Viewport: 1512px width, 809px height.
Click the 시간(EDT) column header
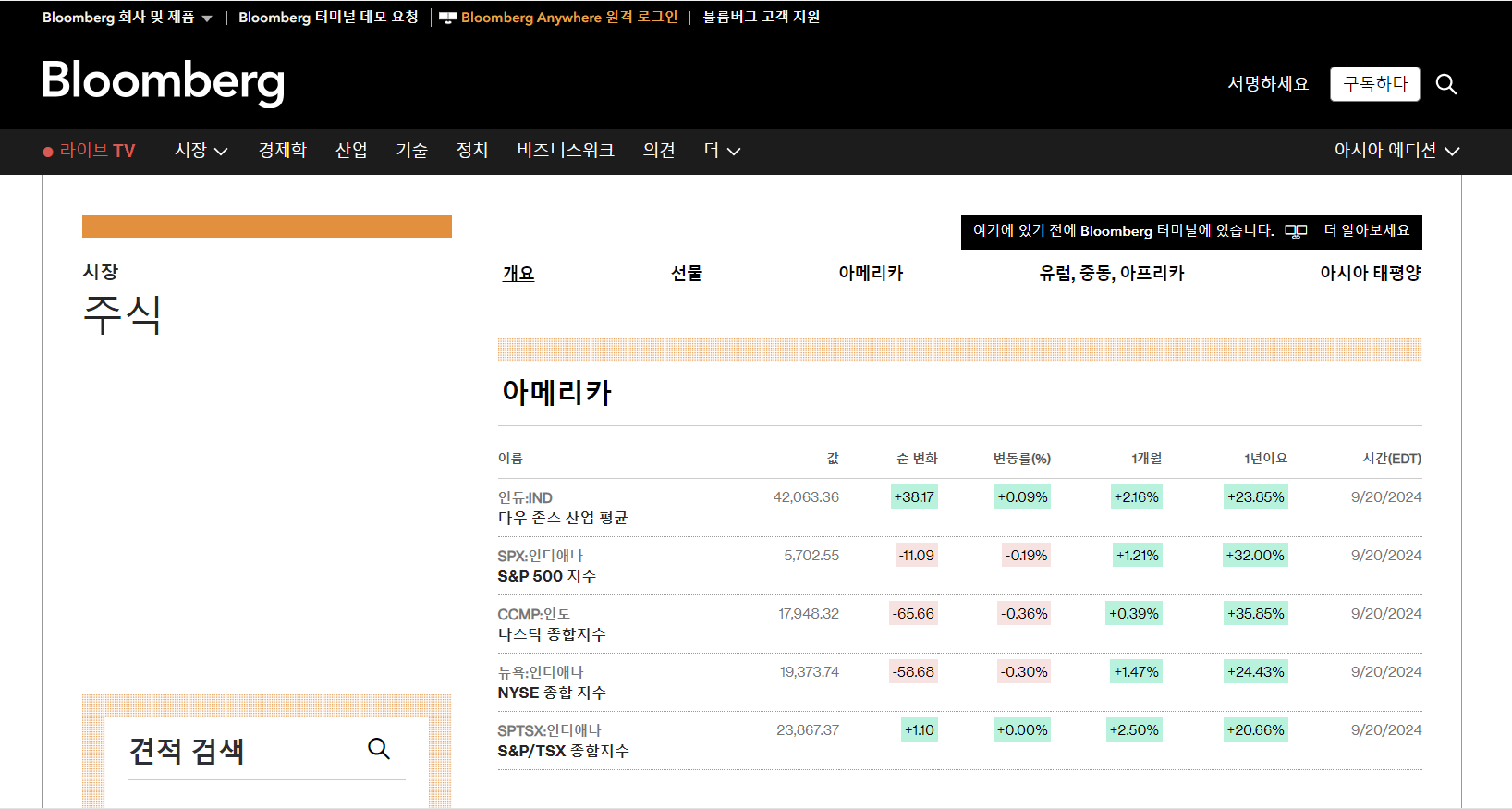pos(1392,459)
